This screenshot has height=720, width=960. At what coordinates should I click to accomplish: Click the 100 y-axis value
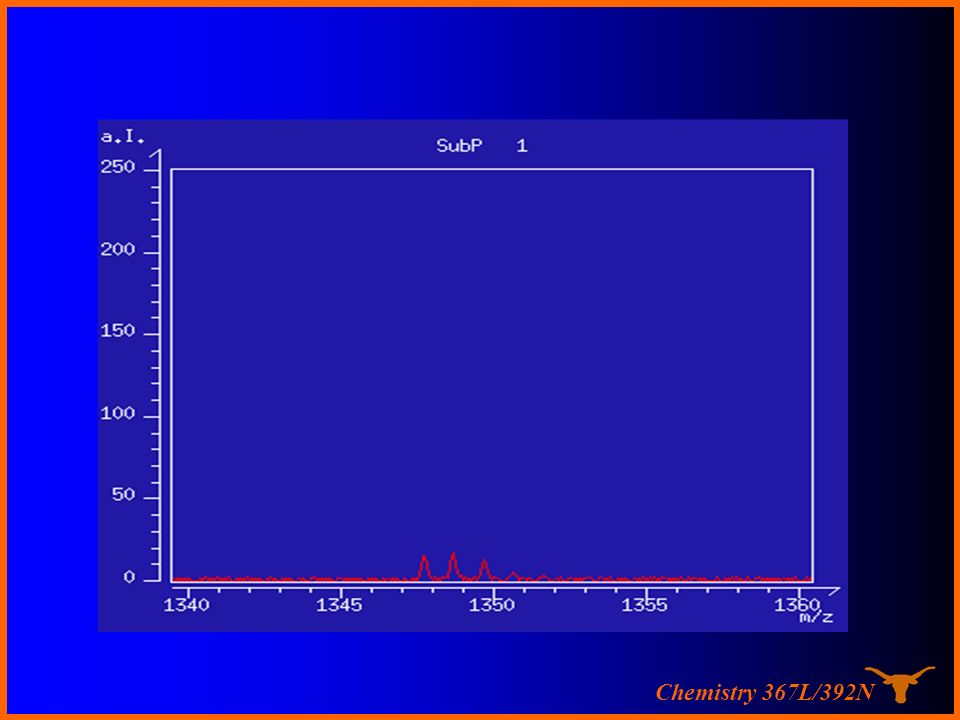click(118, 413)
